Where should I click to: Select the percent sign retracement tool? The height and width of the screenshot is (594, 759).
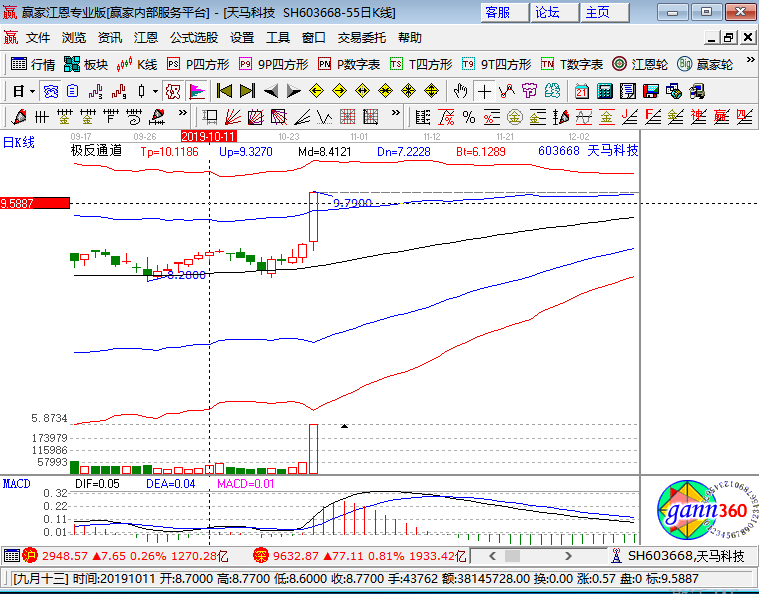tap(469, 117)
